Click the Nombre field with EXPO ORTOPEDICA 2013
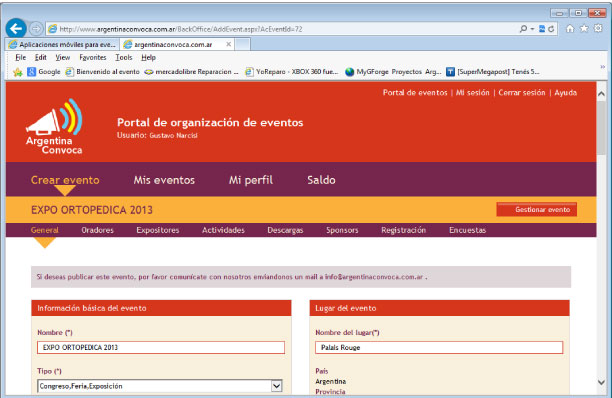The height and width of the screenshot is (398, 612). click(x=161, y=347)
